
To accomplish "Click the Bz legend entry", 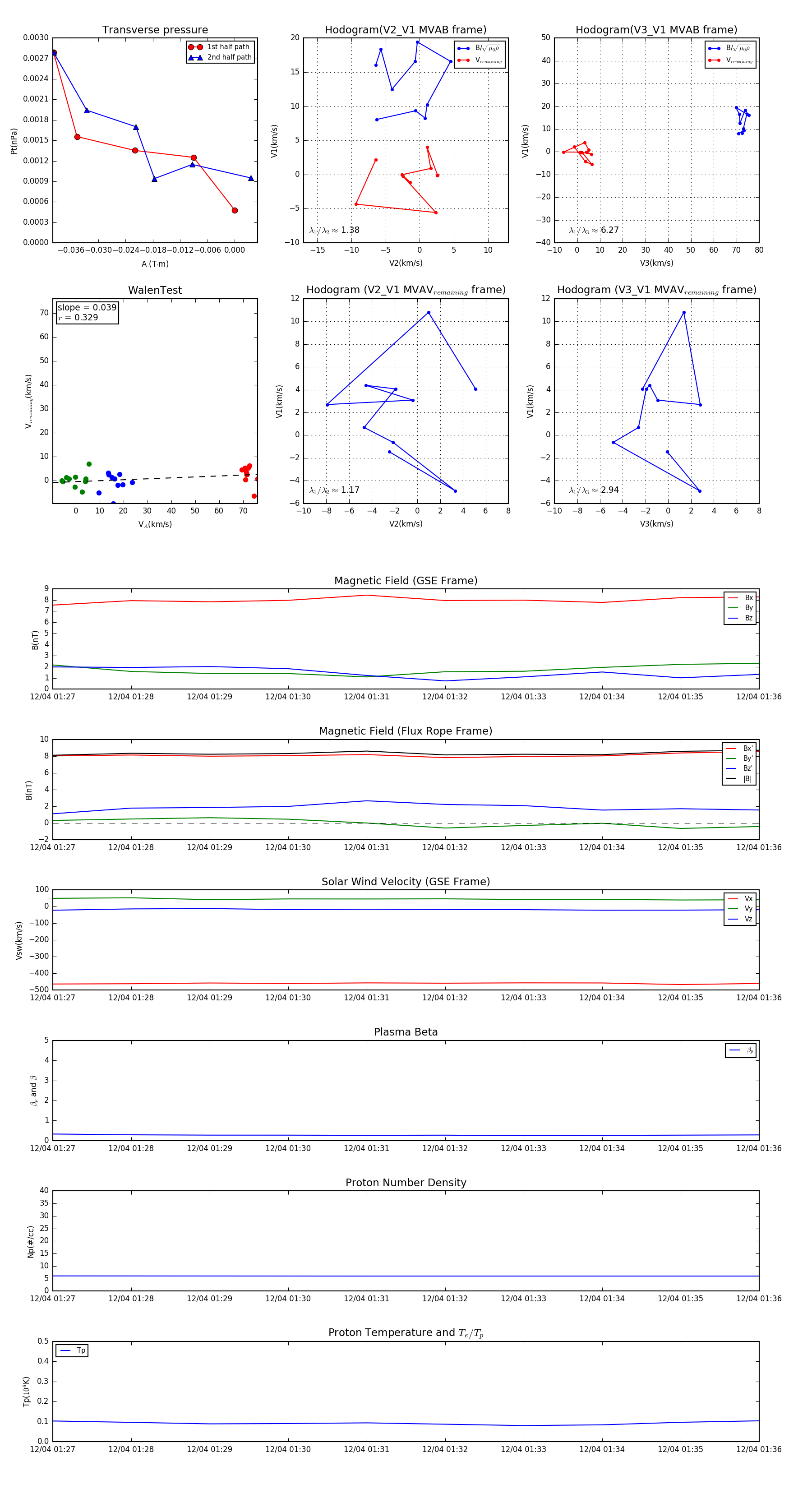I will pyautogui.click(x=740, y=619).
